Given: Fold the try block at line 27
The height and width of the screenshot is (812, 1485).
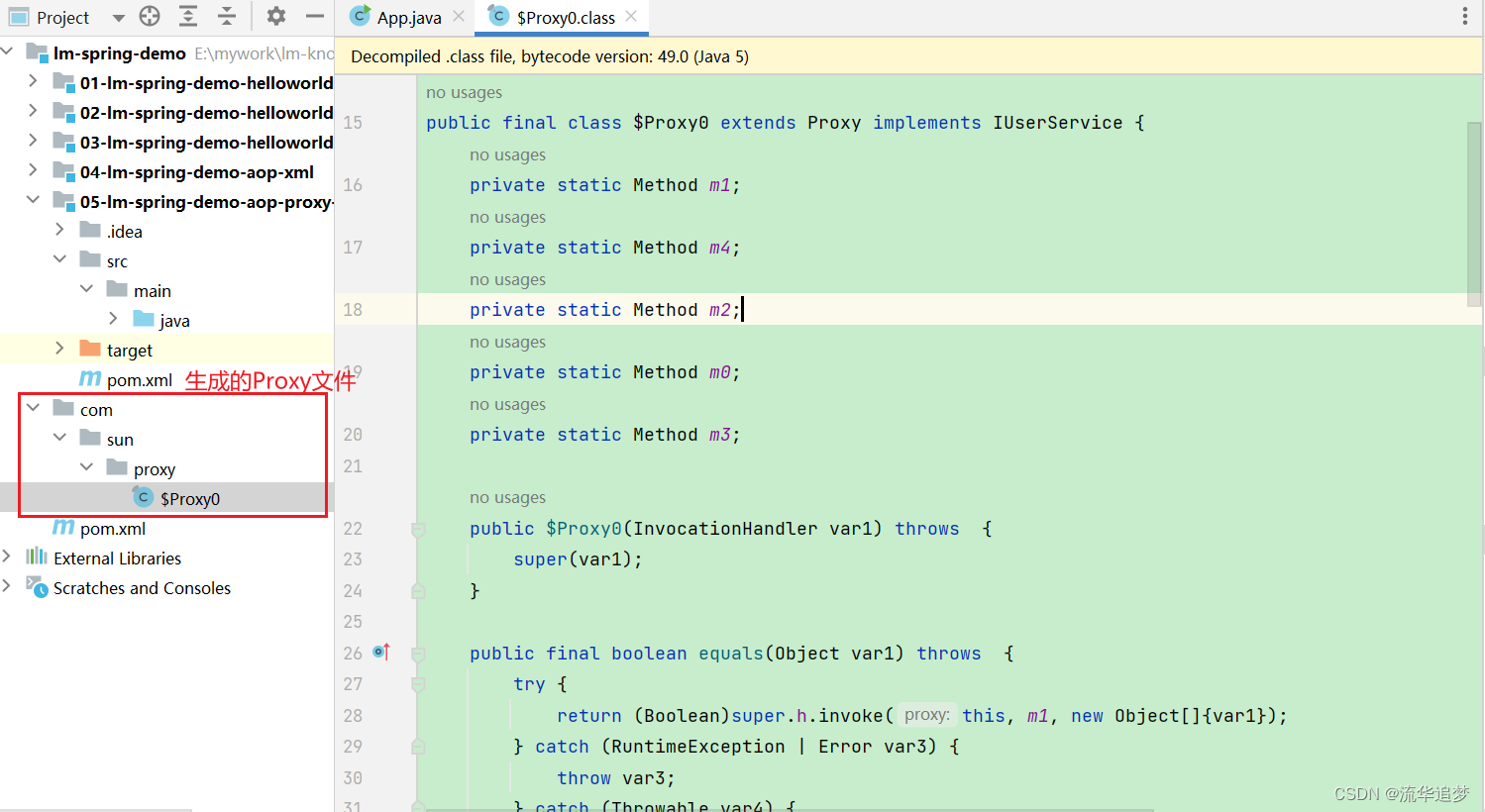Looking at the screenshot, I should coord(418,685).
